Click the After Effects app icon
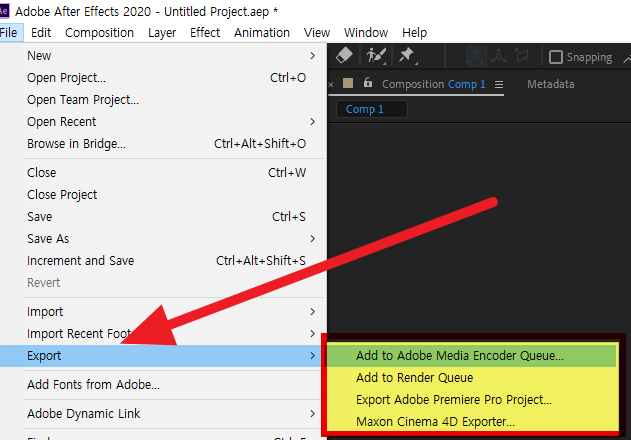This screenshot has height=440, width=631. click(x=4, y=11)
